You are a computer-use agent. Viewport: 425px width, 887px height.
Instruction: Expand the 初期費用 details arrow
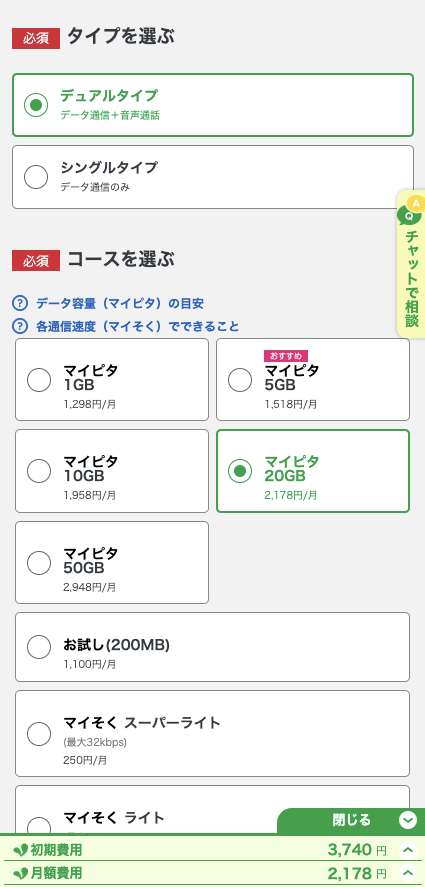(407, 850)
